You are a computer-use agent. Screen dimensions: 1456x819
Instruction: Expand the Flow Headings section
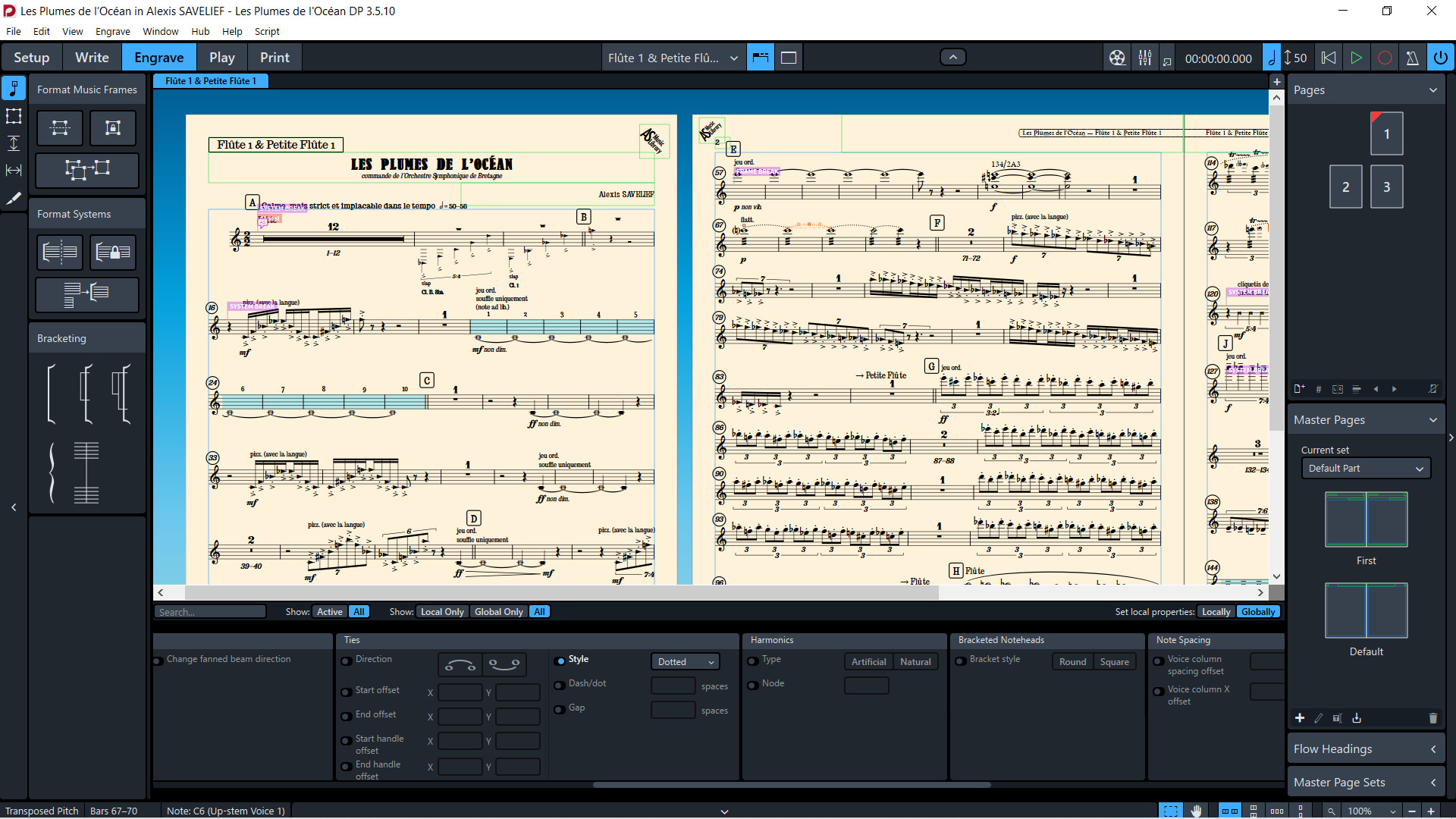1432,749
